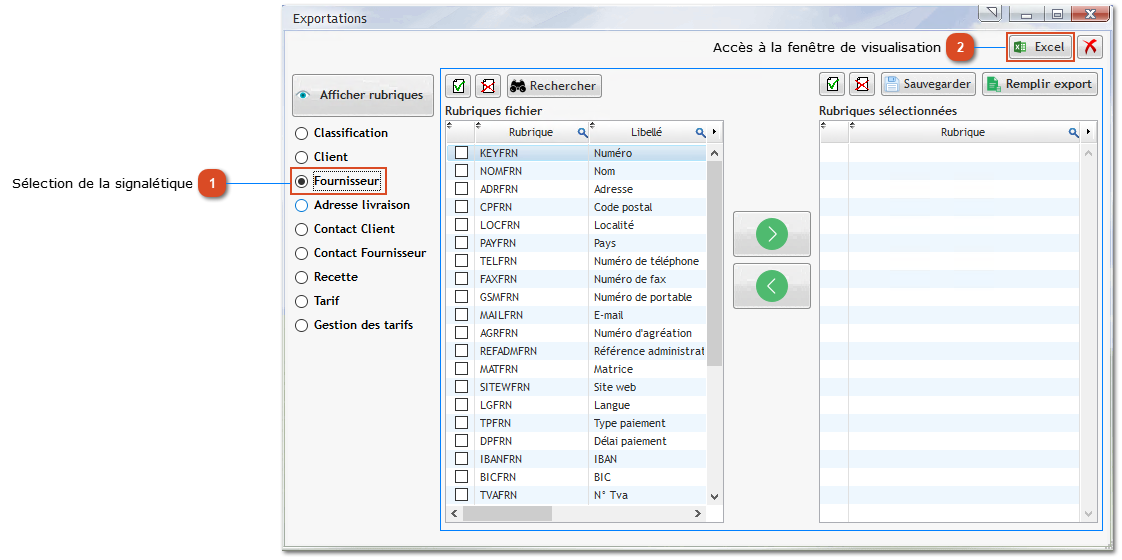Click the Remplir export button
Image resolution: width=1122 pixels, height=560 pixels.
[1039, 84]
